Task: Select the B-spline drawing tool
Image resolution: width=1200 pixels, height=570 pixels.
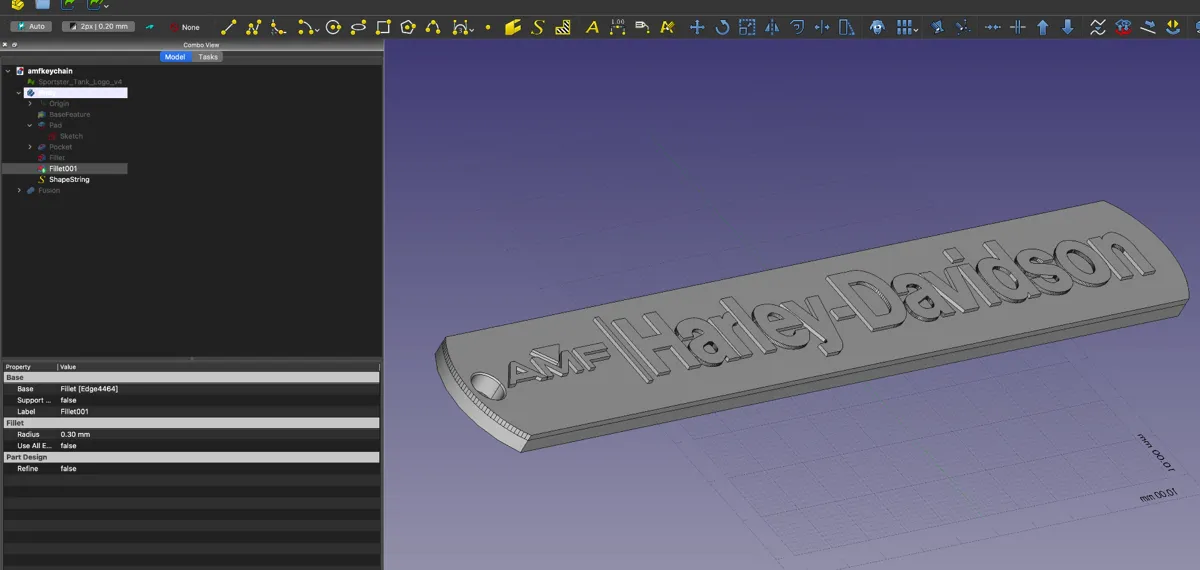Action: pos(433,28)
